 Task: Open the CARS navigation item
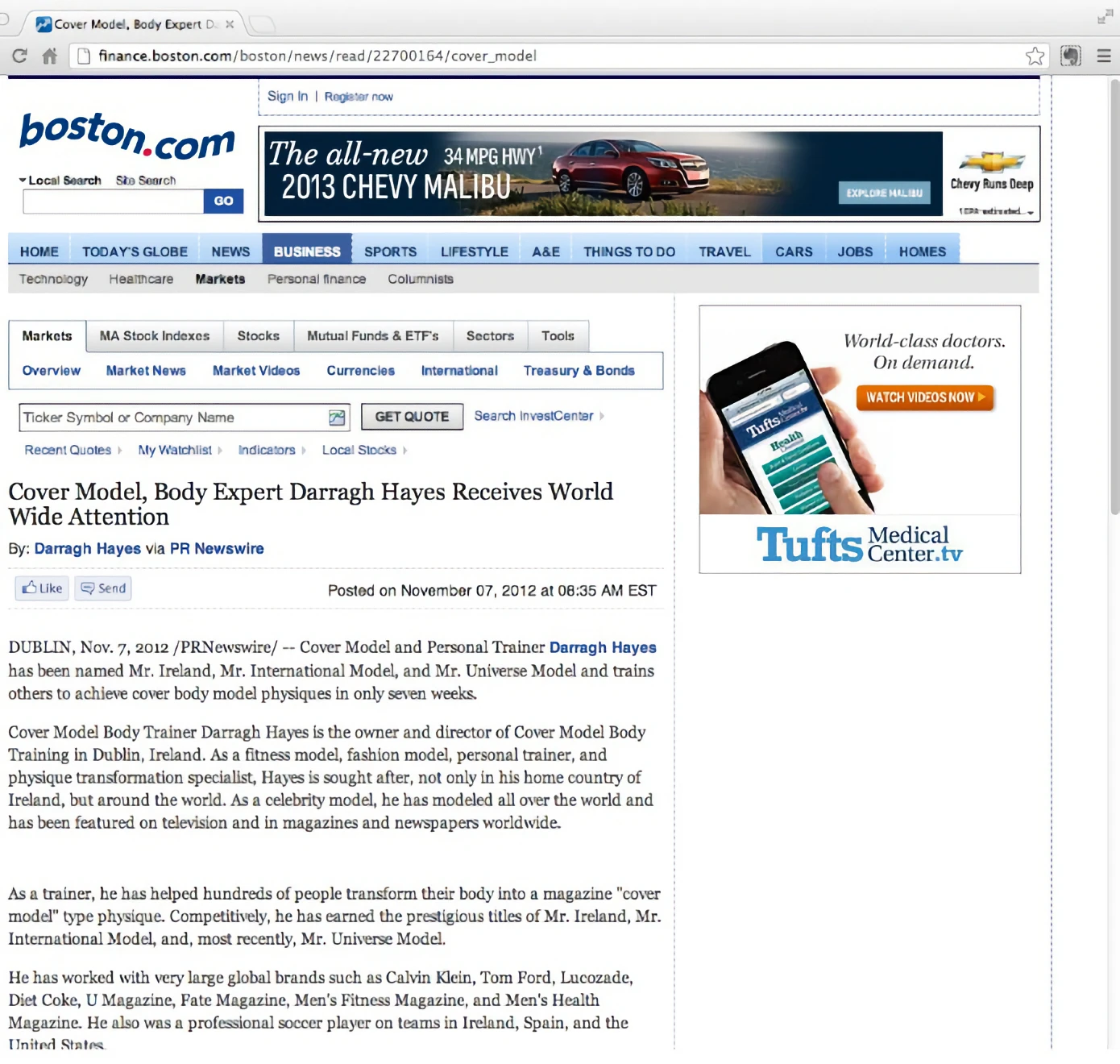(794, 251)
